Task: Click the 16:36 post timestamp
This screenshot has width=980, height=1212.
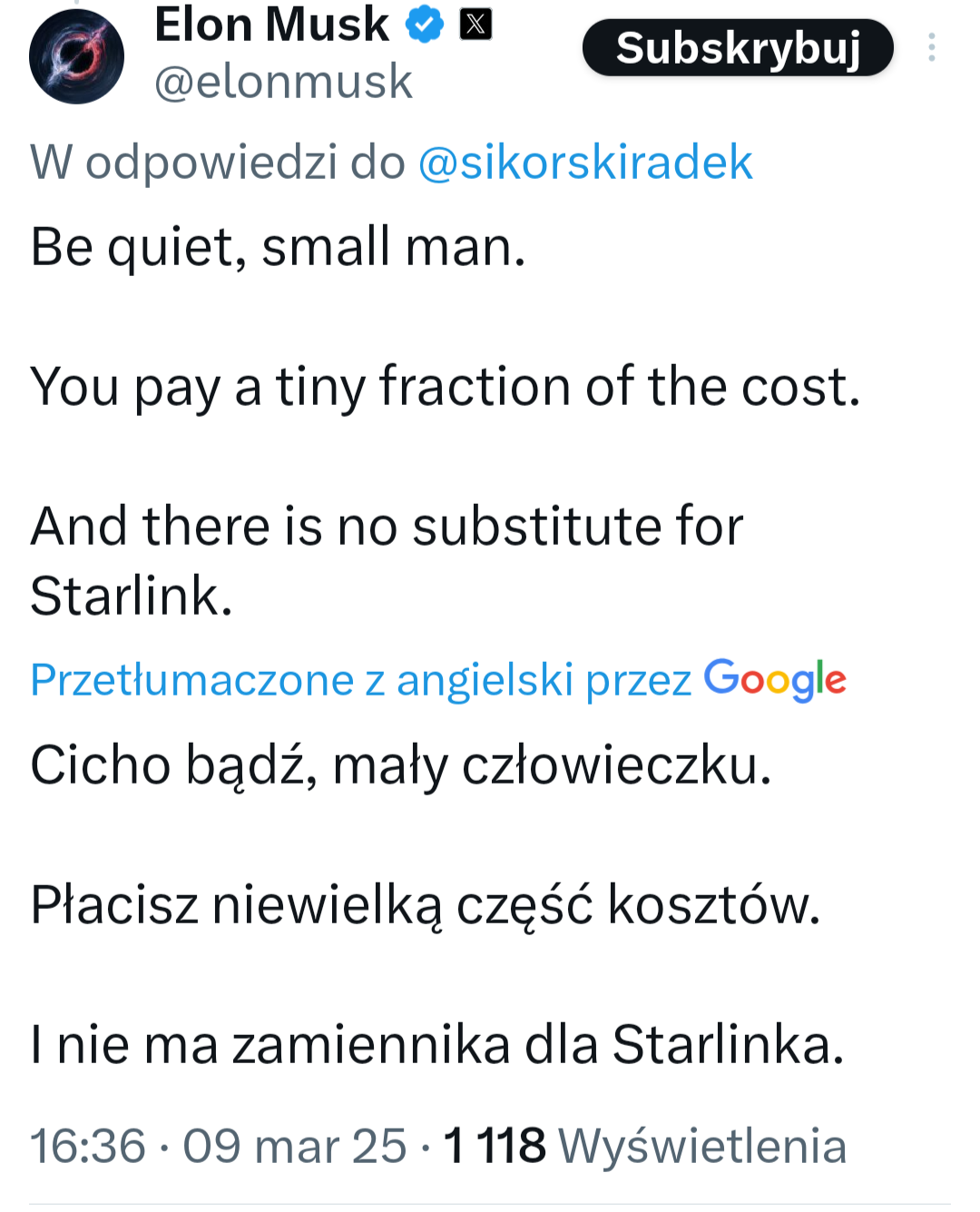Action: [88, 1145]
